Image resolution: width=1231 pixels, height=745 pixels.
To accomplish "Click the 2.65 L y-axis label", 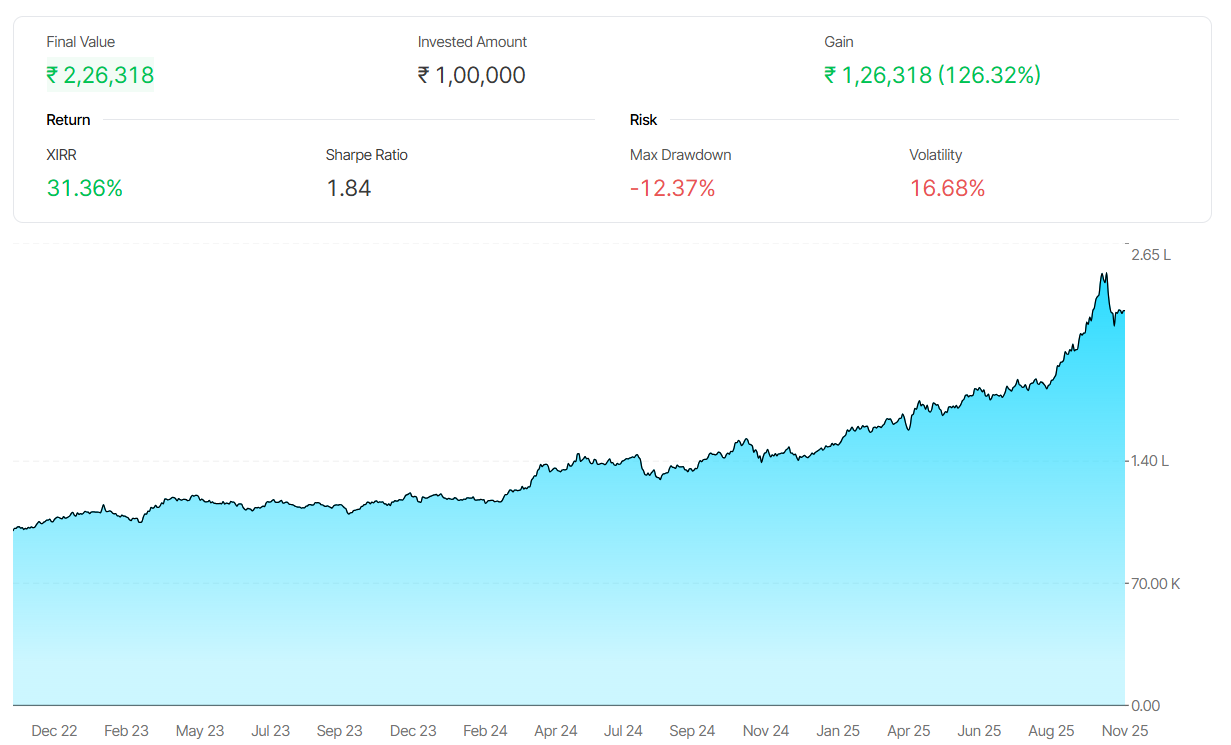I will coord(1150,255).
